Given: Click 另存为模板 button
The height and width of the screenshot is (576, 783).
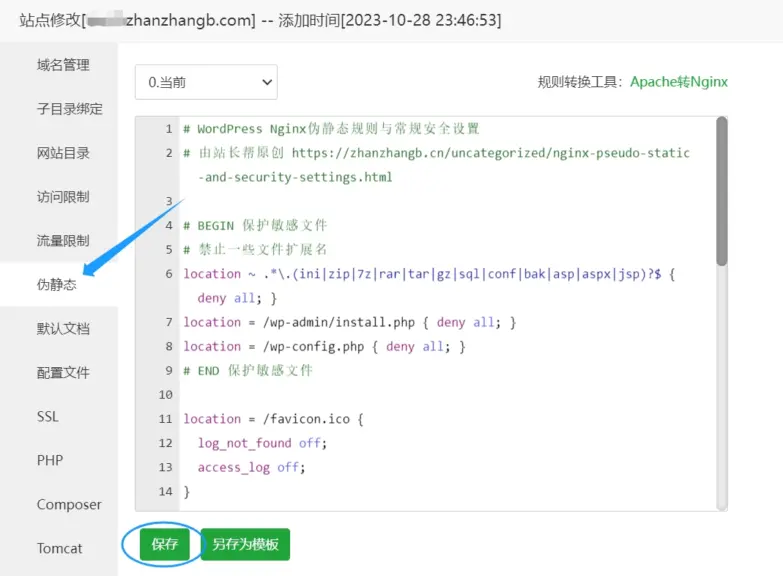Looking at the screenshot, I should pyautogui.click(x=245, y=545).
